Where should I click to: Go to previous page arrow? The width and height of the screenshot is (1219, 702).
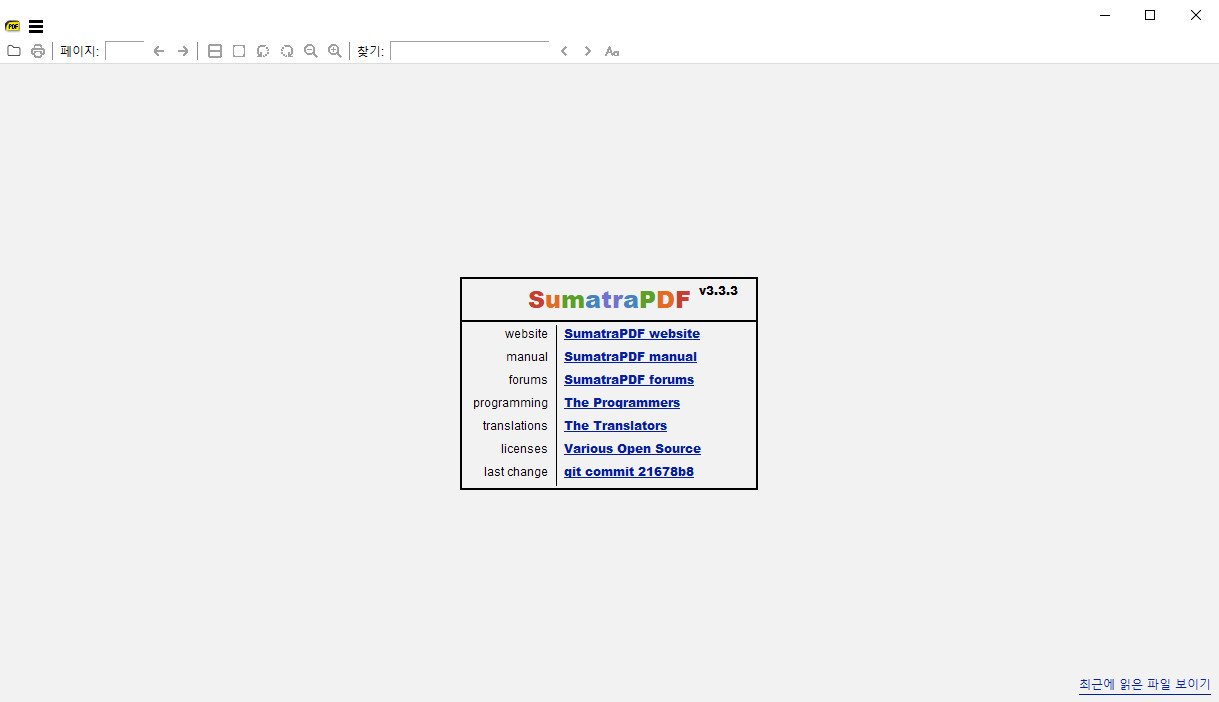click(x=159, y=51)
